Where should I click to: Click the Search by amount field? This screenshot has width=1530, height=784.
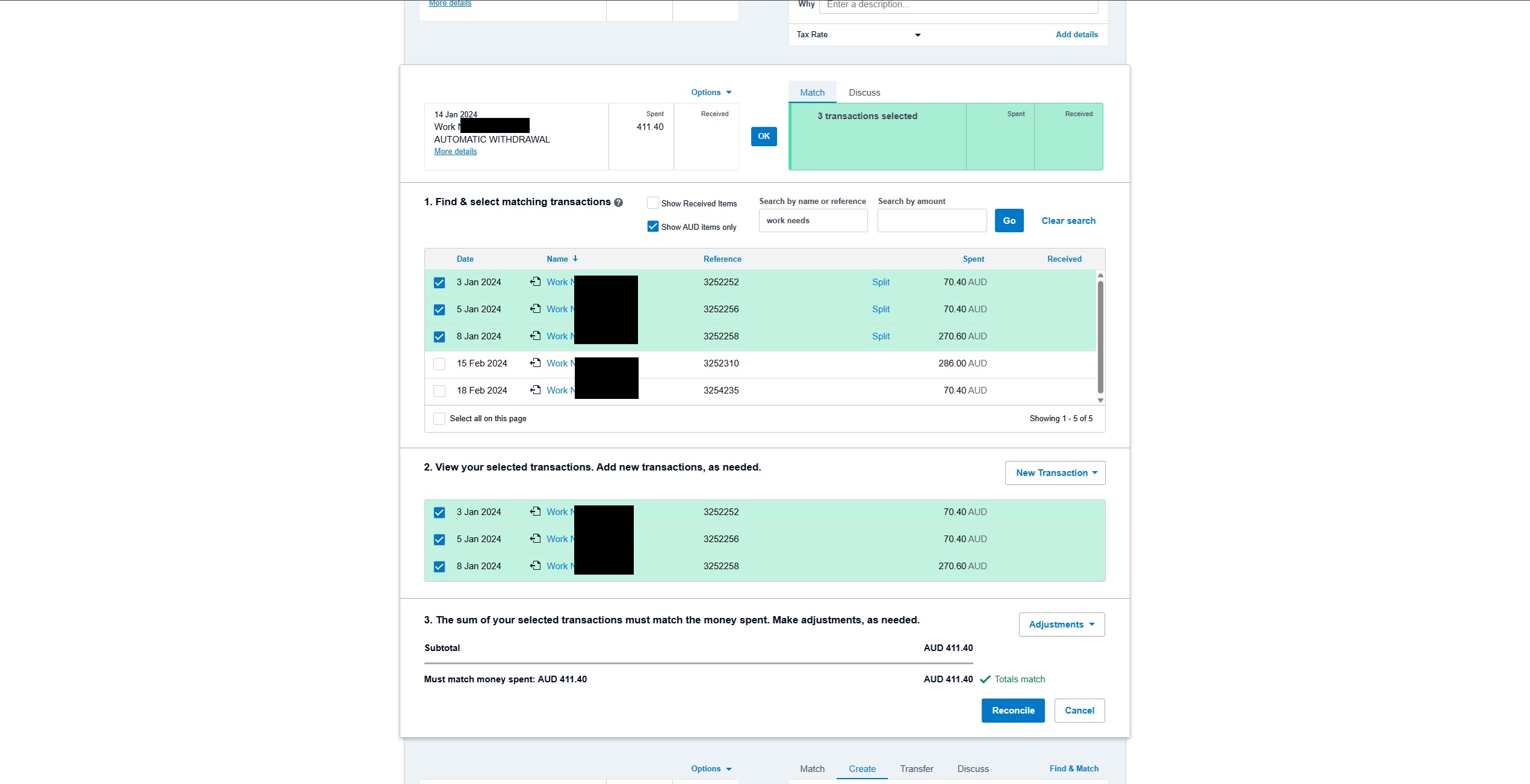click(932, 221)
